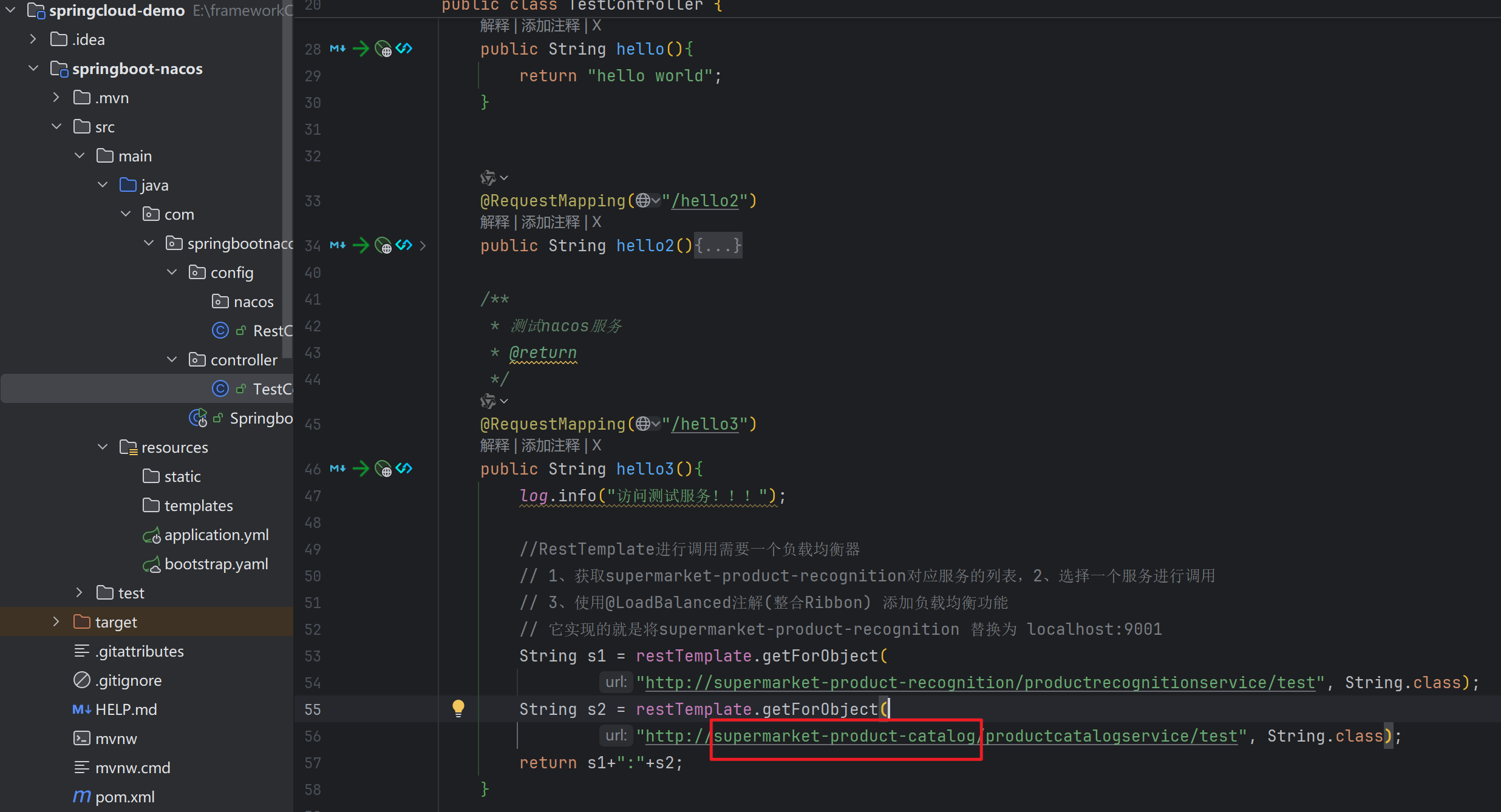Collapse the springboot-nacos module node
Image resolution: width=1501 pixels, height=812 pixels.
[x=34, y=69]
